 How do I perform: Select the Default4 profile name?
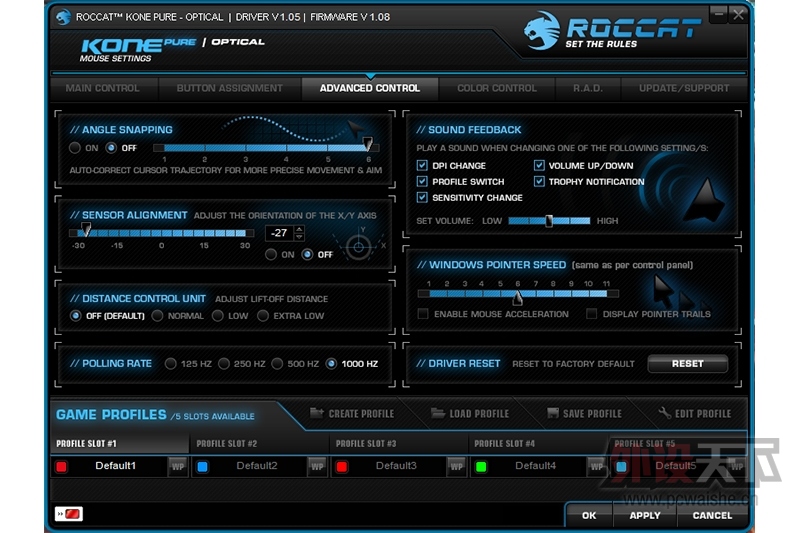tap(535, 466)
